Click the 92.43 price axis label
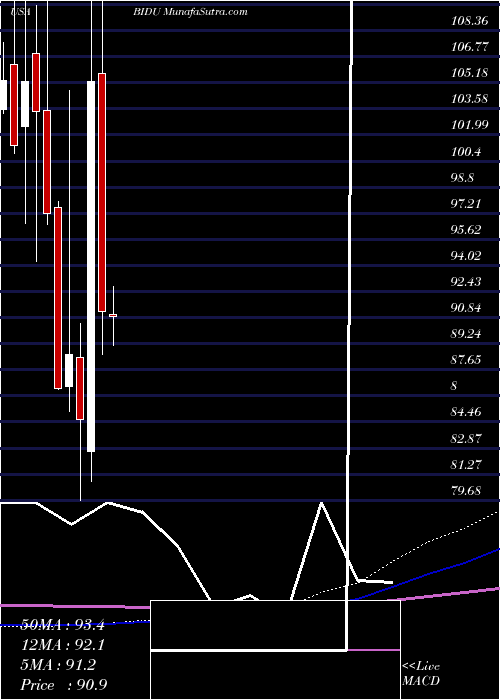Viewport: 500px width, 700px height. point(467,282)
